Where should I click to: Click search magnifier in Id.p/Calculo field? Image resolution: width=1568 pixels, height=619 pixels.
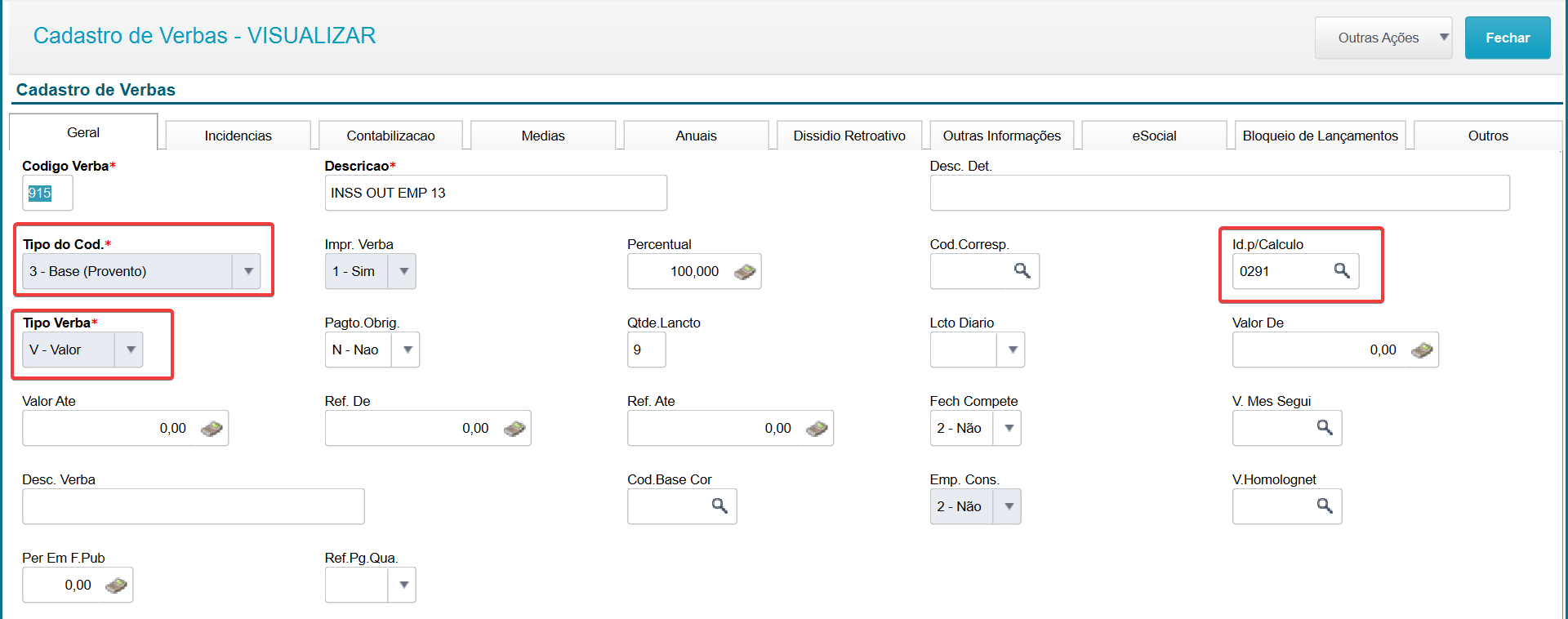click(1342, 270)
